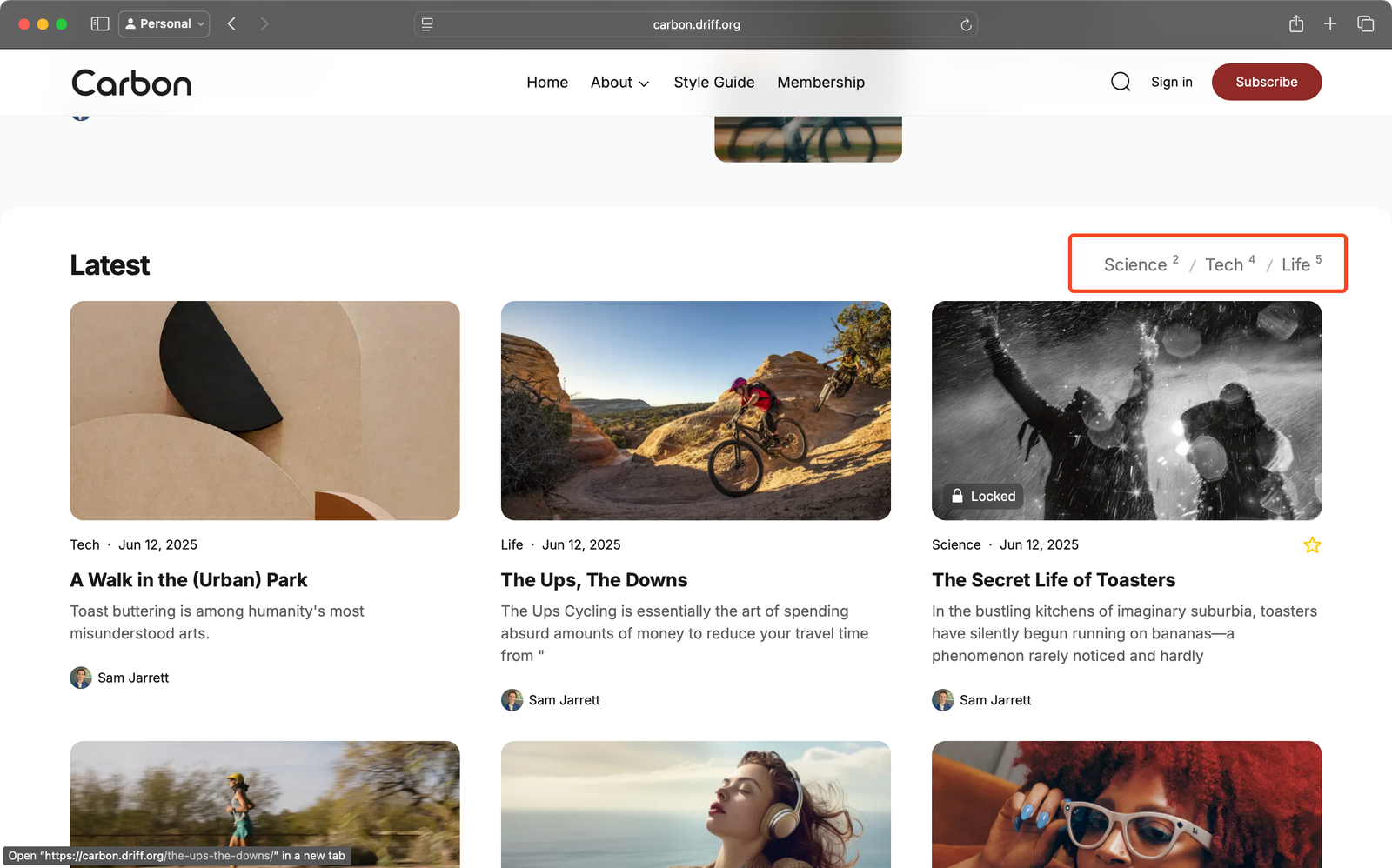Open the Membership nav link

coord(820,82)
